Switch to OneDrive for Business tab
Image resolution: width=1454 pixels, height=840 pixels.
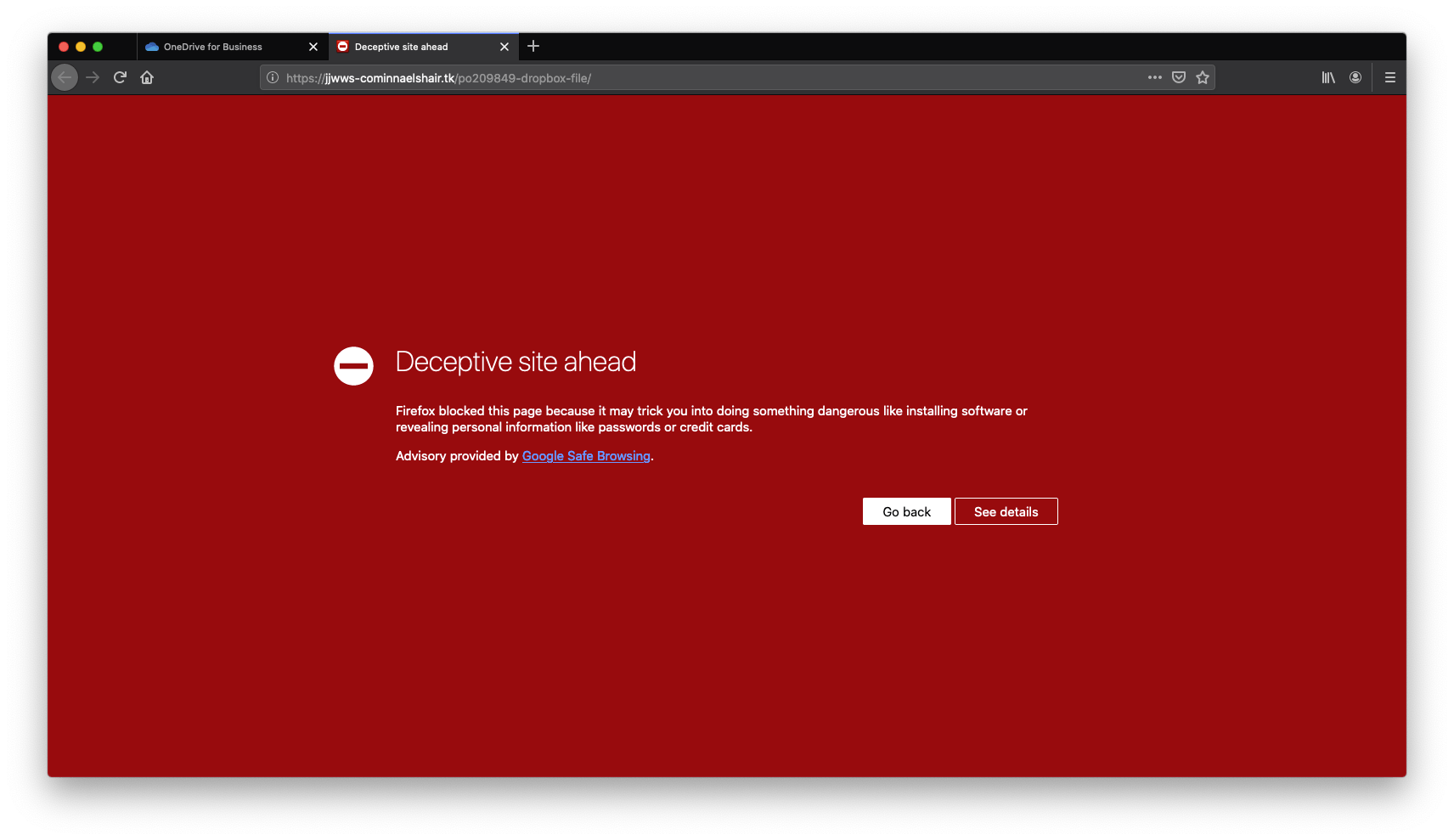232,47
